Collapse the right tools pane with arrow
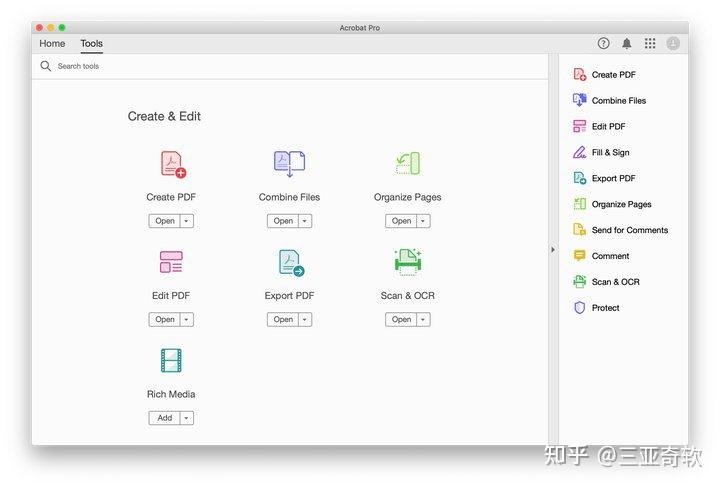This screenshot has height=487, width=720. pos(553,250)
